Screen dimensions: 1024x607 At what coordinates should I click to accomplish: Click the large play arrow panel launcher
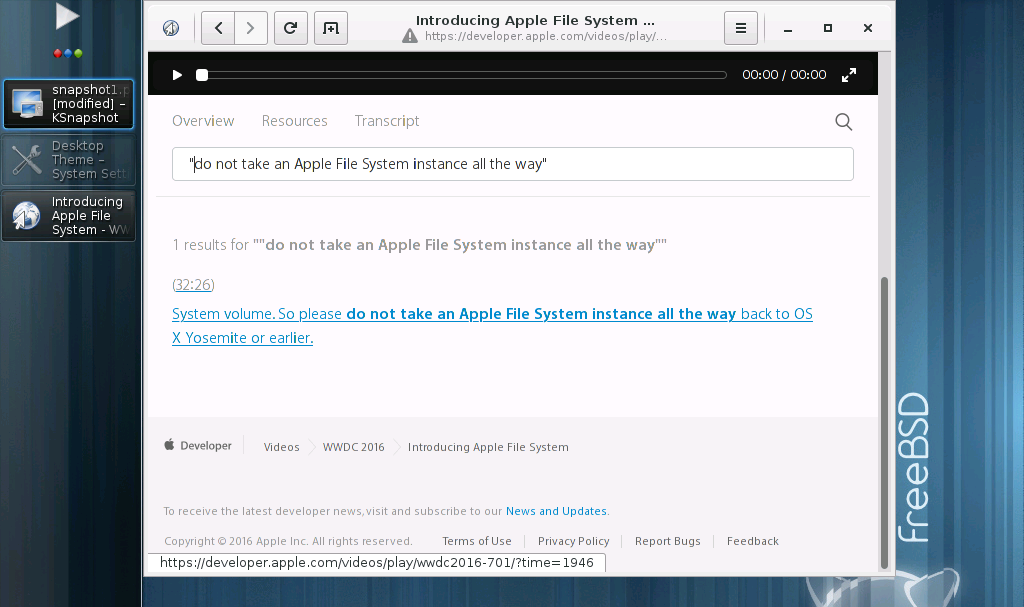click(x=67, y=16)
